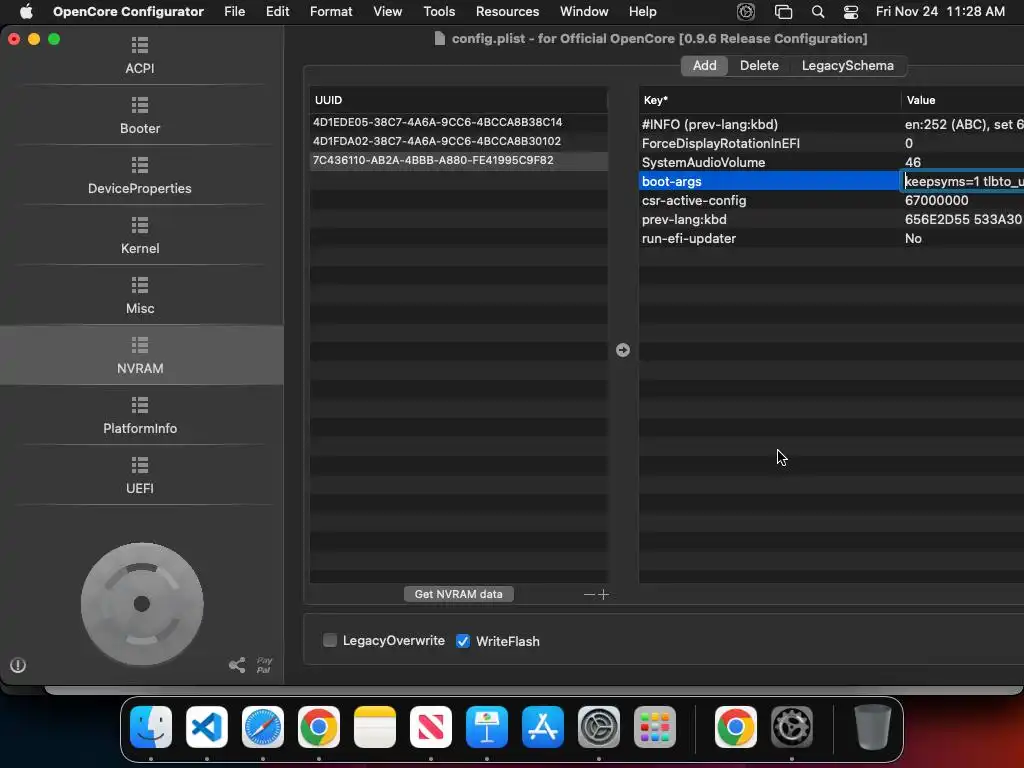This screenshot has width=1024, height=768.
Task: Switch to the LegacySchema tab
Action: pos(848,65)
